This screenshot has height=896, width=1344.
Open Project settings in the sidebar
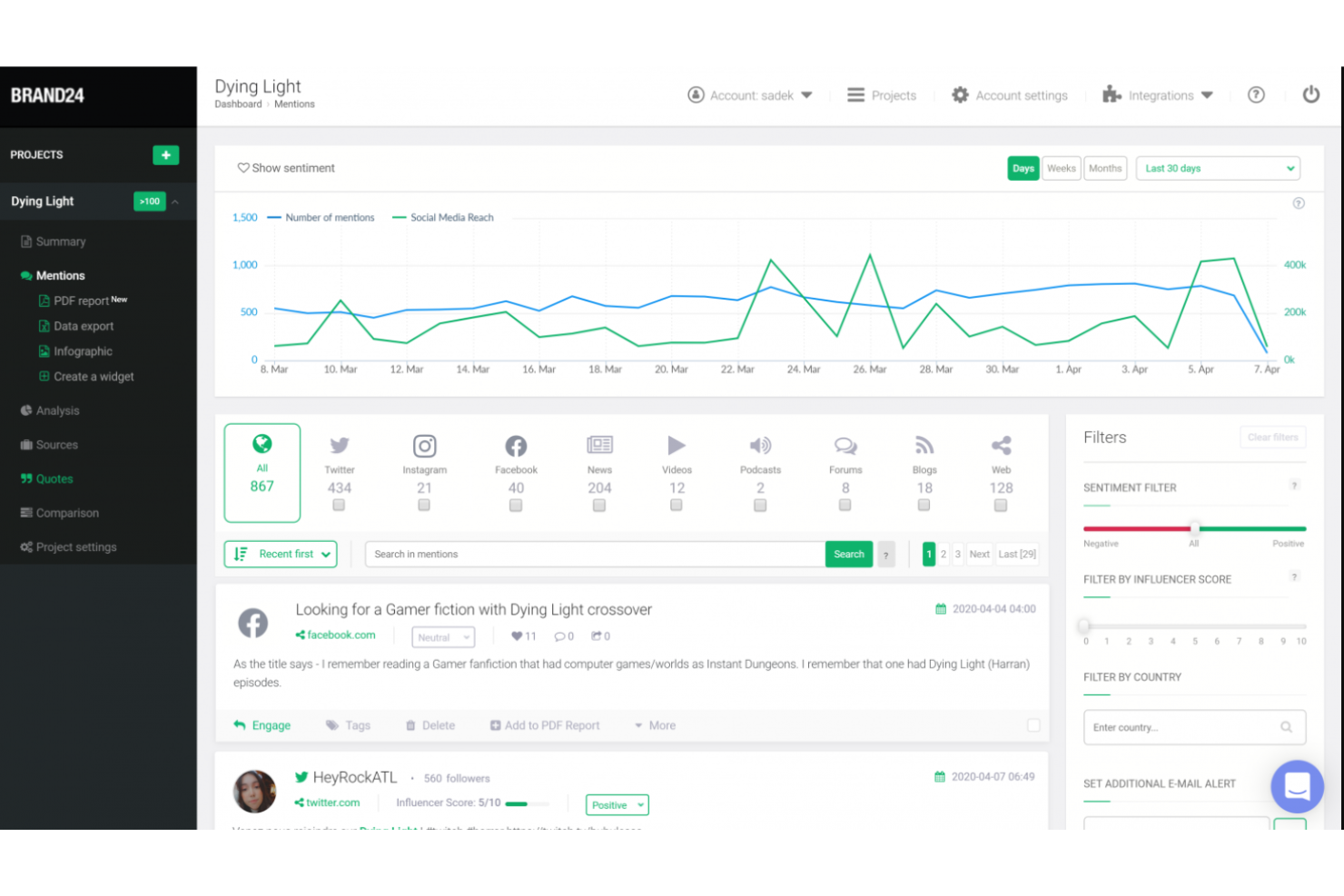[76, 546]
